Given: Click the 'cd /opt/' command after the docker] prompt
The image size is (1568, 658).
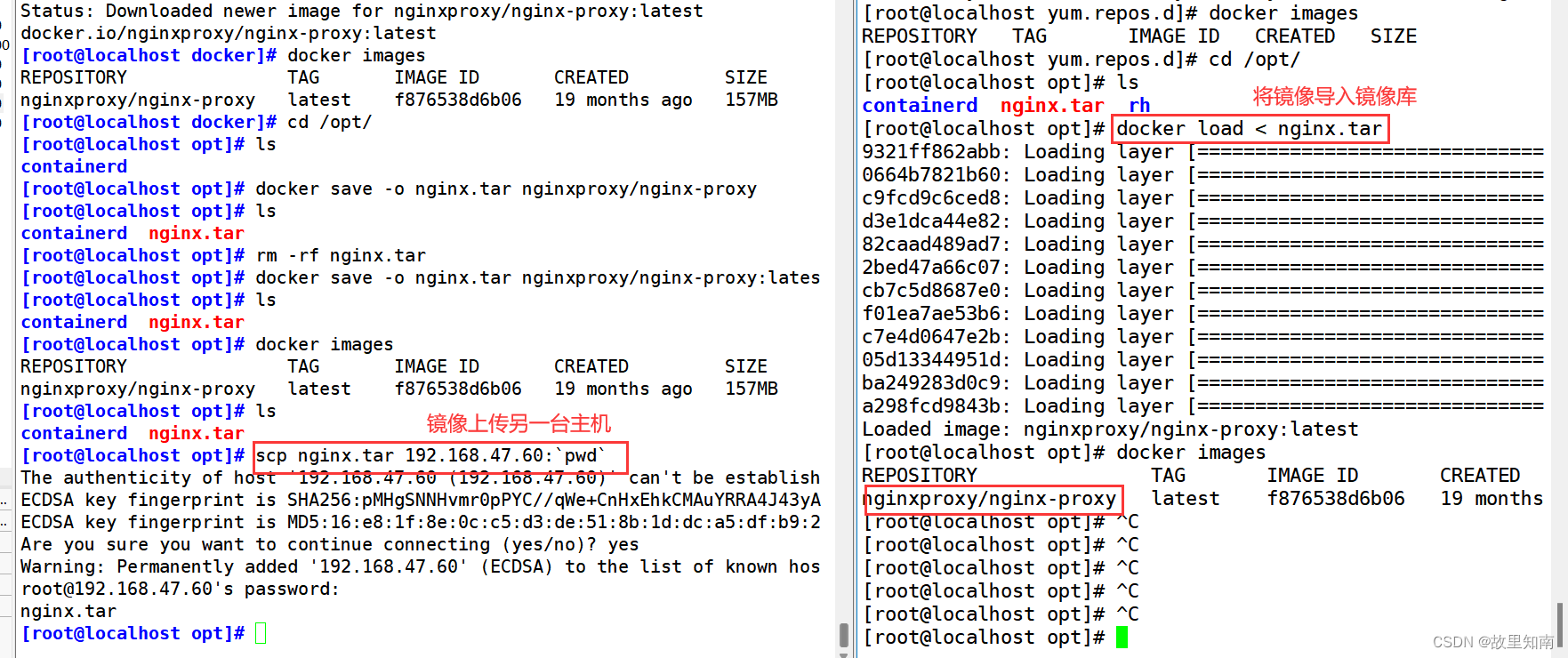Looking at the screenshot, I should point(330,122).
